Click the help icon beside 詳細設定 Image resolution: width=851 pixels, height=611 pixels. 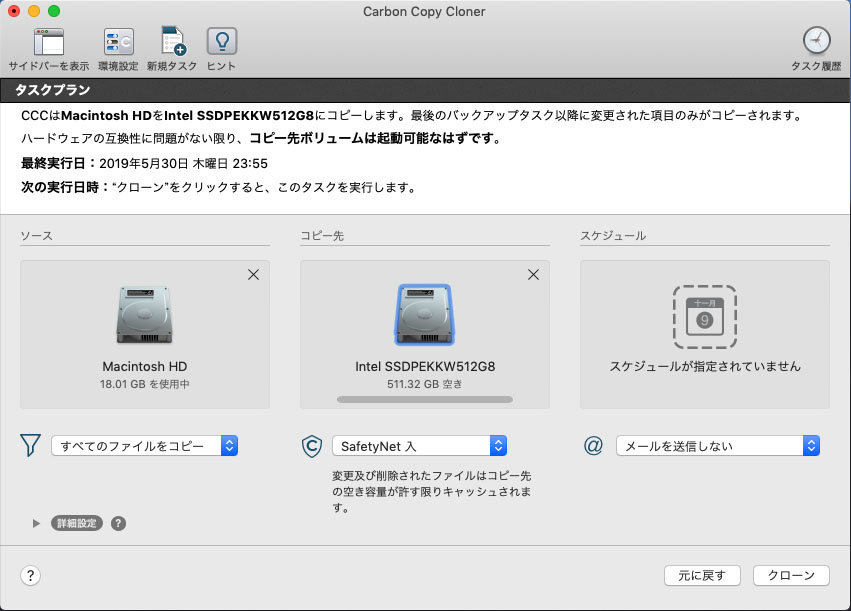118,523
